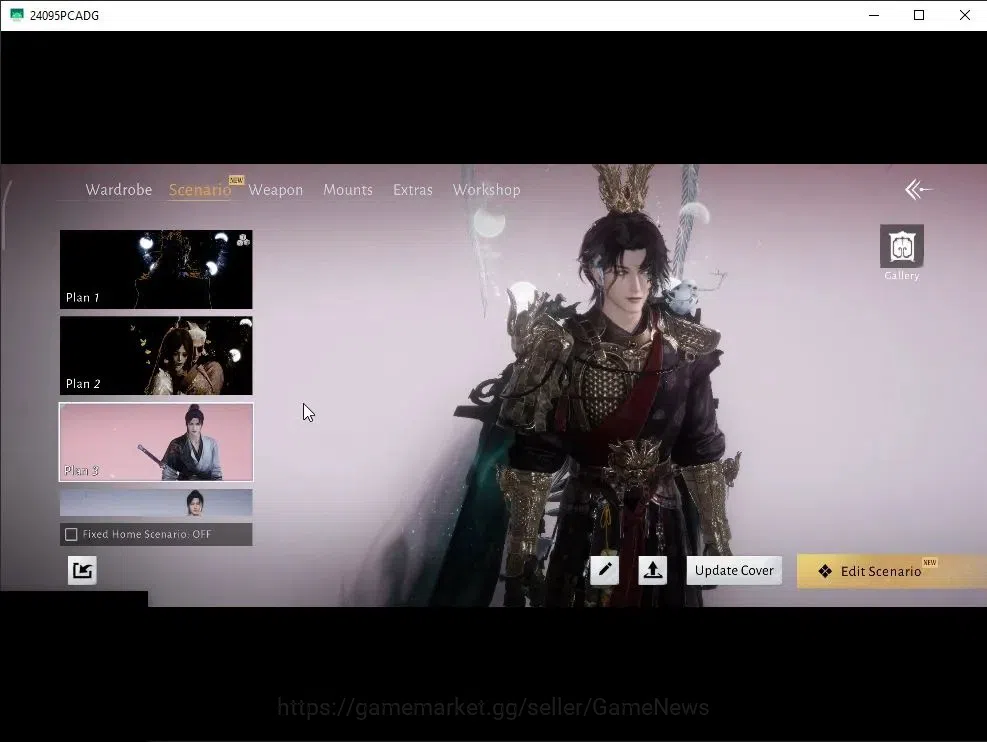
Task: Open the Workshop tab
Action: pos(487,189)
